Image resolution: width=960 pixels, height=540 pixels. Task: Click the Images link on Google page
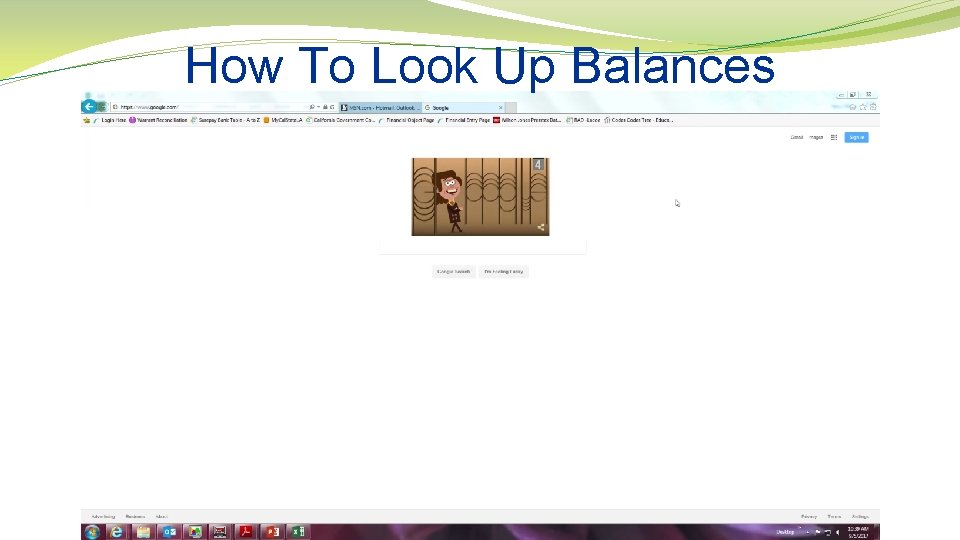tap(816, 137)
